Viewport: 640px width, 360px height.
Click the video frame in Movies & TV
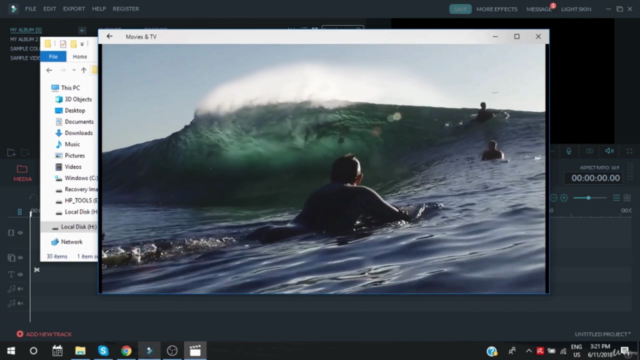323,169
